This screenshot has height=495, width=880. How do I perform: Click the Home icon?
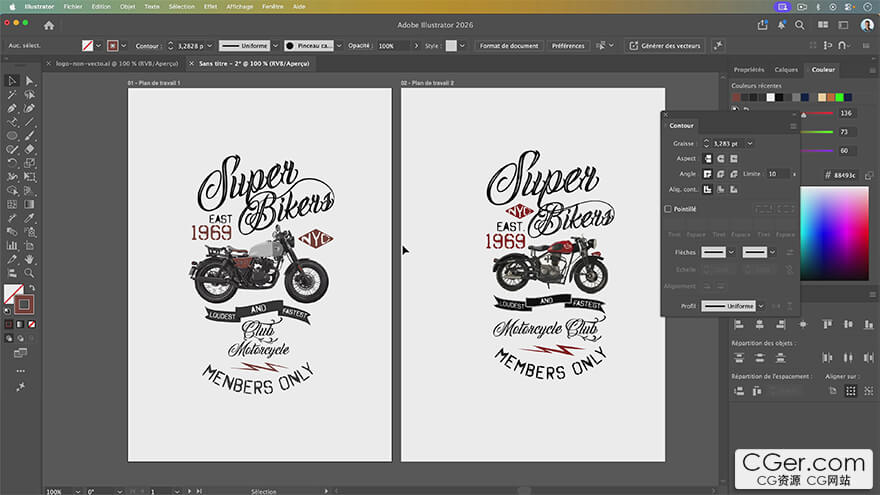[49, 25]
